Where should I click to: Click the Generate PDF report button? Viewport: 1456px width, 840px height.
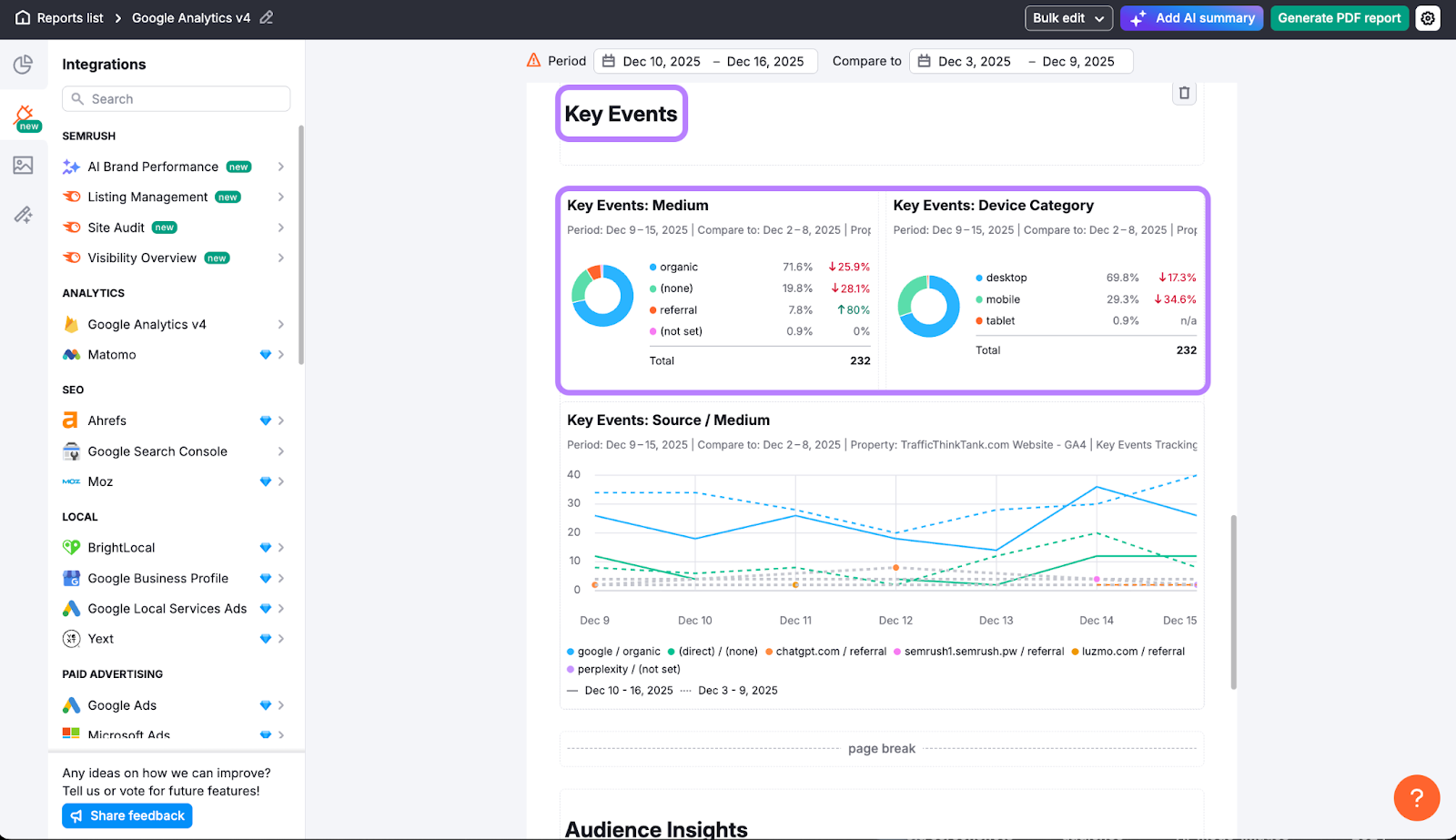click(x=1339, y=18)
